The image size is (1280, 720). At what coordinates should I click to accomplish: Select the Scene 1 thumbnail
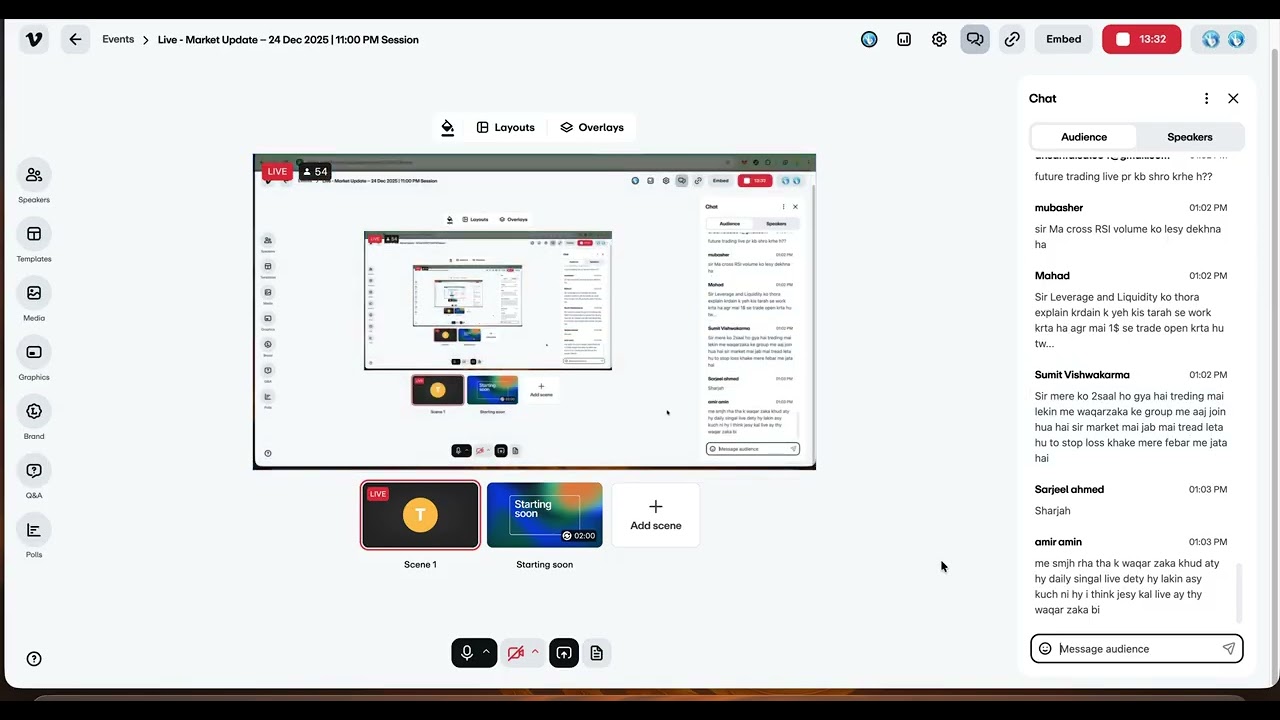[420, 515]
